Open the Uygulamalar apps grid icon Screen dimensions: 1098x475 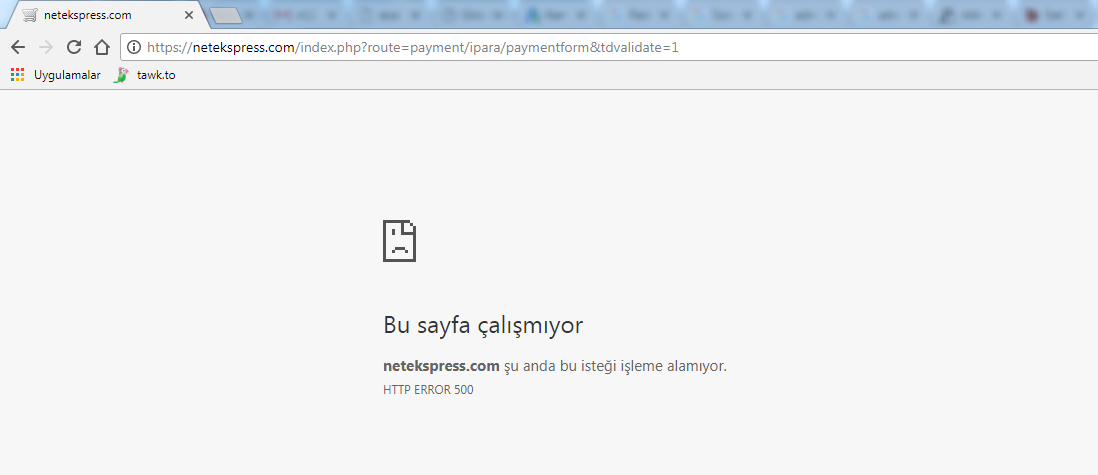point(18,75)
